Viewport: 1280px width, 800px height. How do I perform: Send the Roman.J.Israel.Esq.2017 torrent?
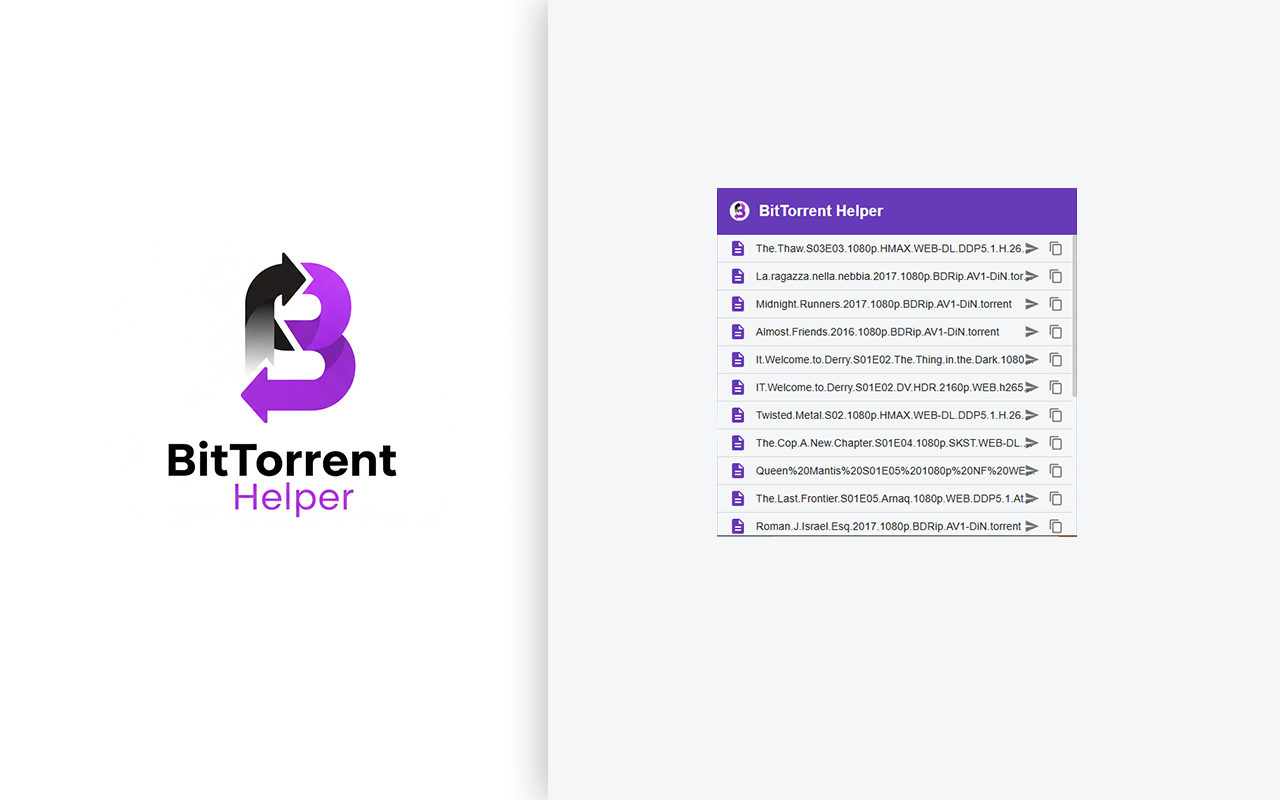coord(1032,526)
